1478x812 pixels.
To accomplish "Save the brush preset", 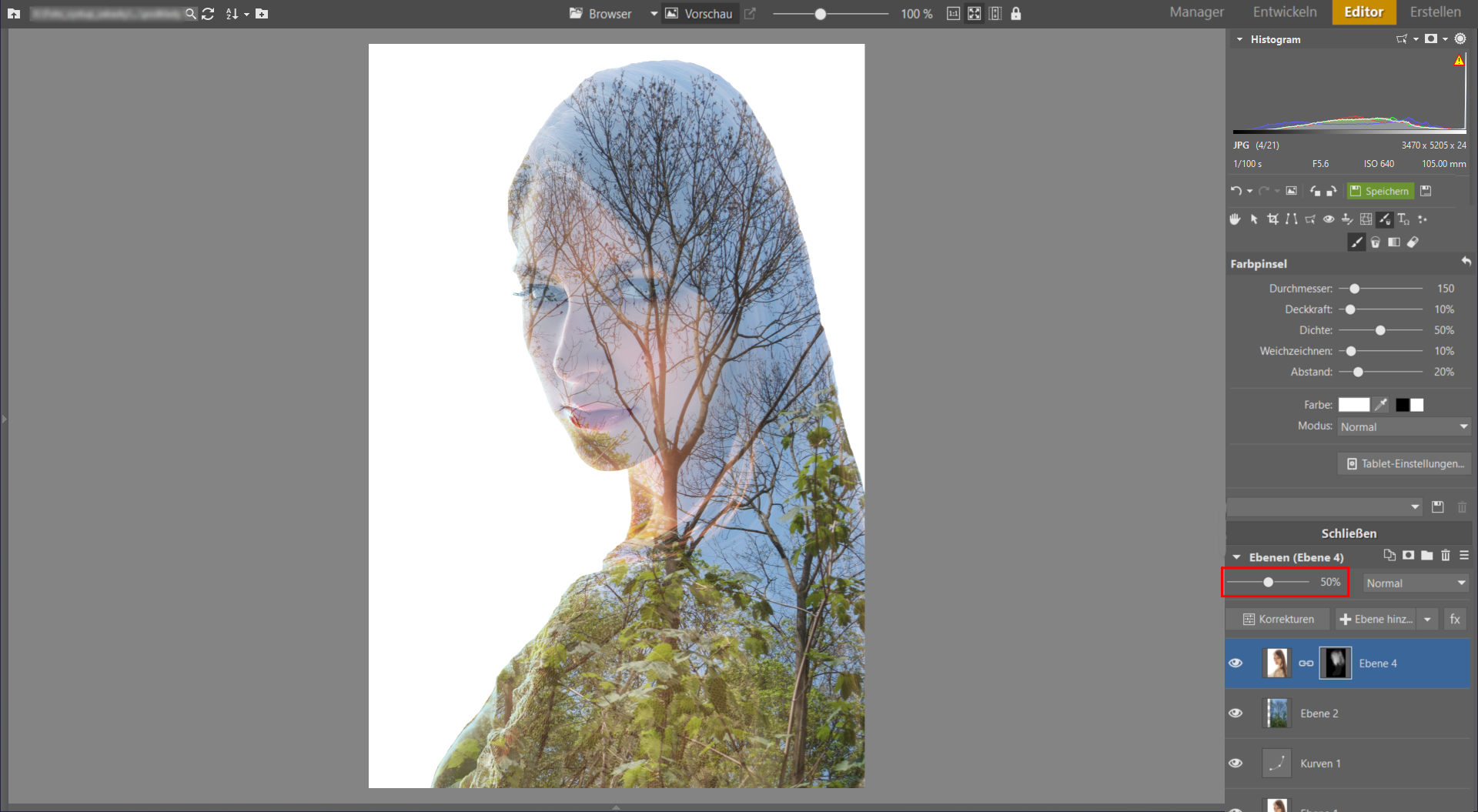I will [x=1438, y=507].
